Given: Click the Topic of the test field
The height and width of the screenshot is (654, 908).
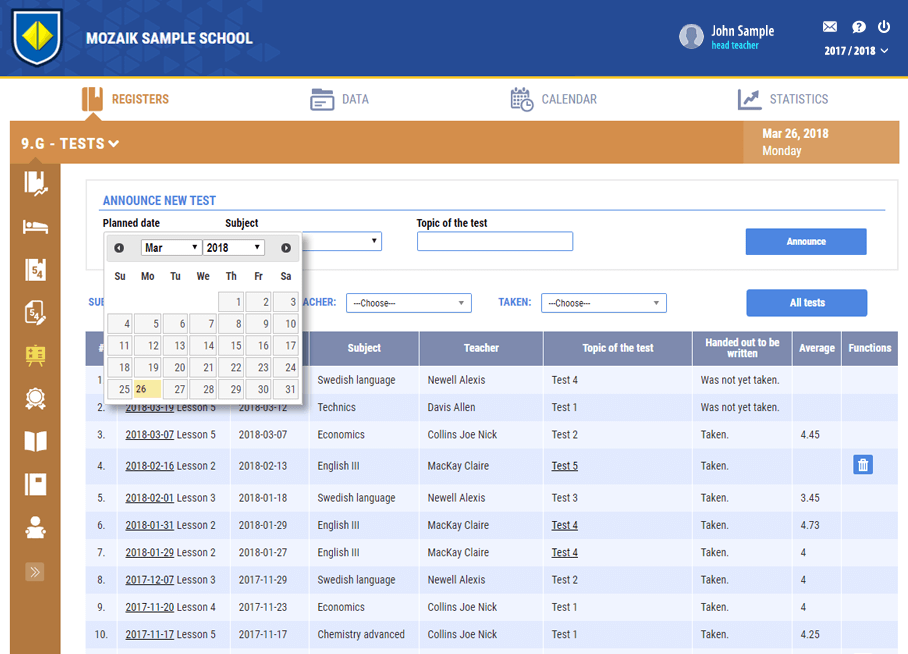Looking at the screenshot, I should pos(494,241).
